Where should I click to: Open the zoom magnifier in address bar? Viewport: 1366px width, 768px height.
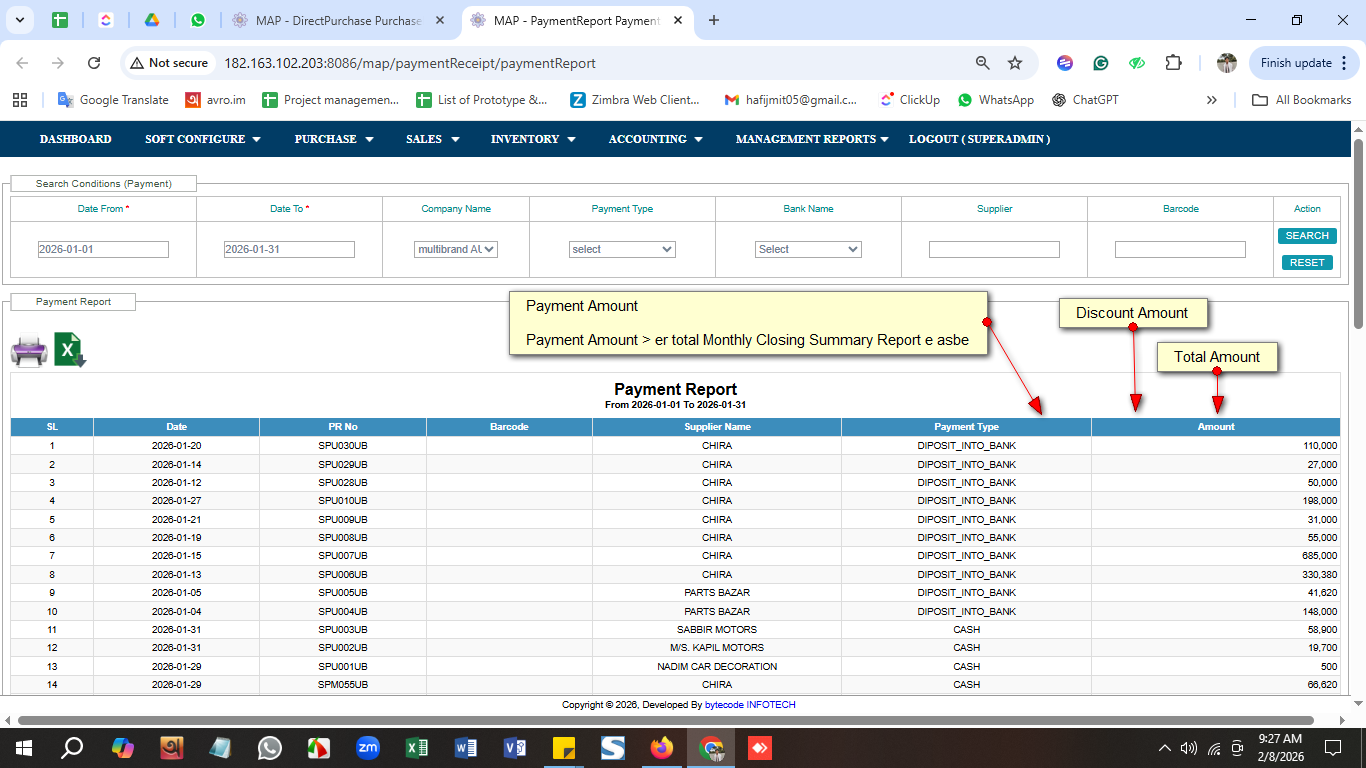tap(983, 63)
